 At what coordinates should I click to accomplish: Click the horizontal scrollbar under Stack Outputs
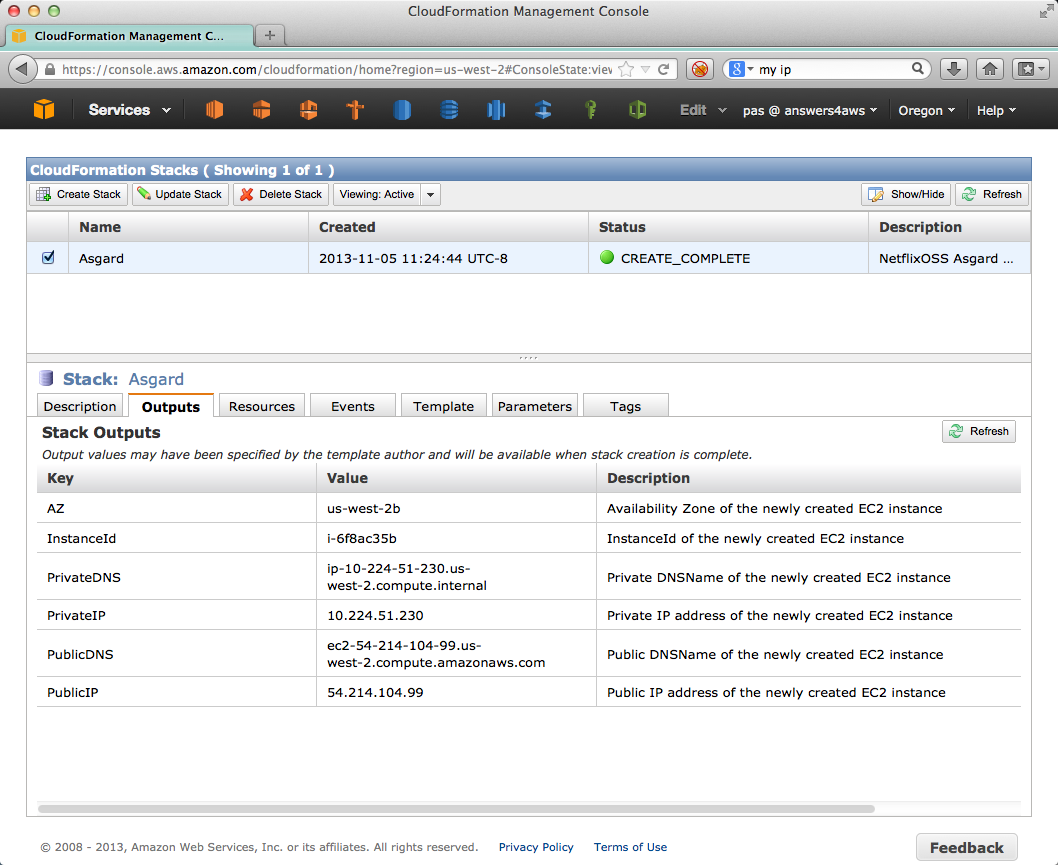pyautogui.click(x=456, y=808)
